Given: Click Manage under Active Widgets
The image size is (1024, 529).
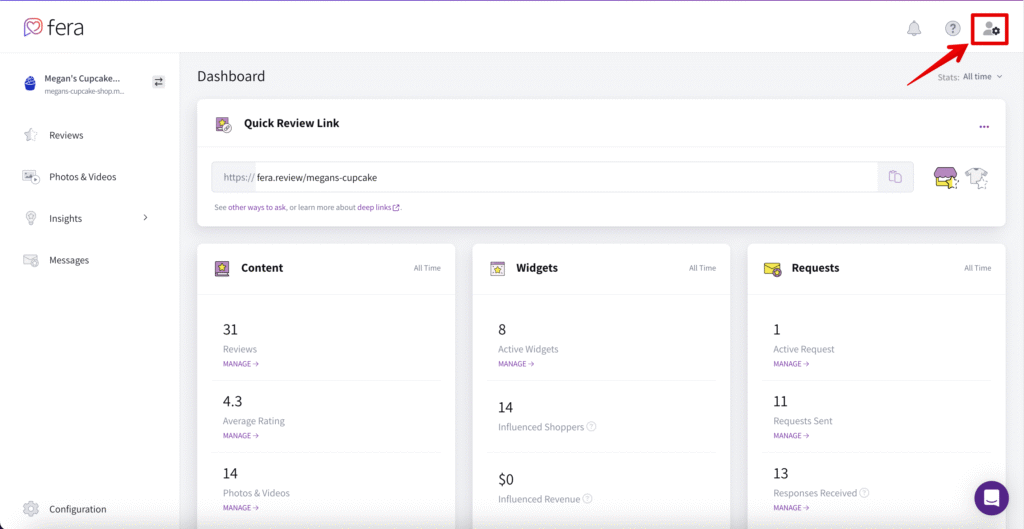Looking at the screenshot, I should point(516,364).
